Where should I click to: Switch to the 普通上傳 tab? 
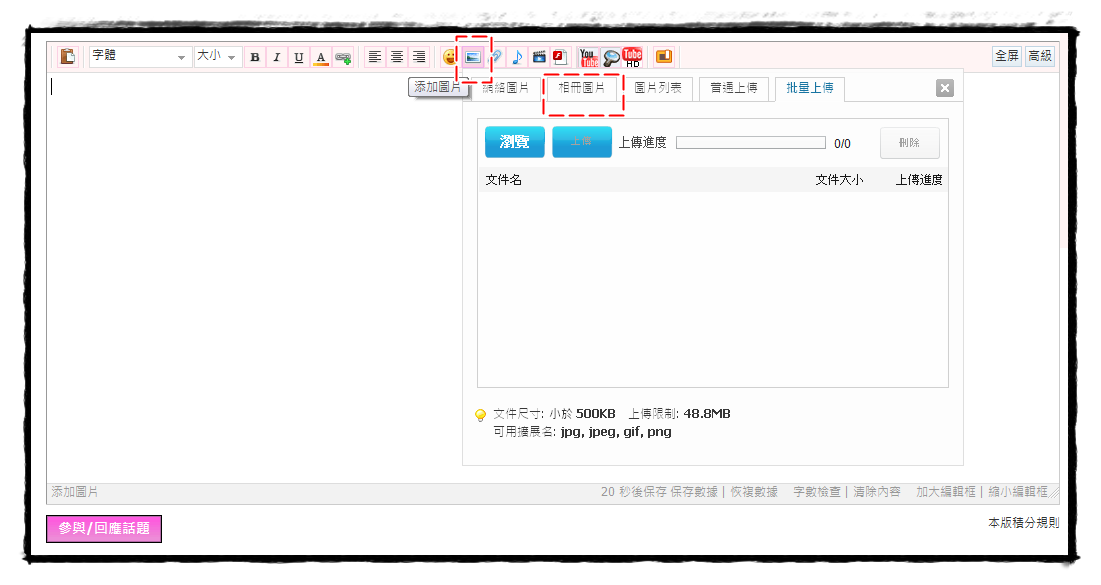coord(734,89)
